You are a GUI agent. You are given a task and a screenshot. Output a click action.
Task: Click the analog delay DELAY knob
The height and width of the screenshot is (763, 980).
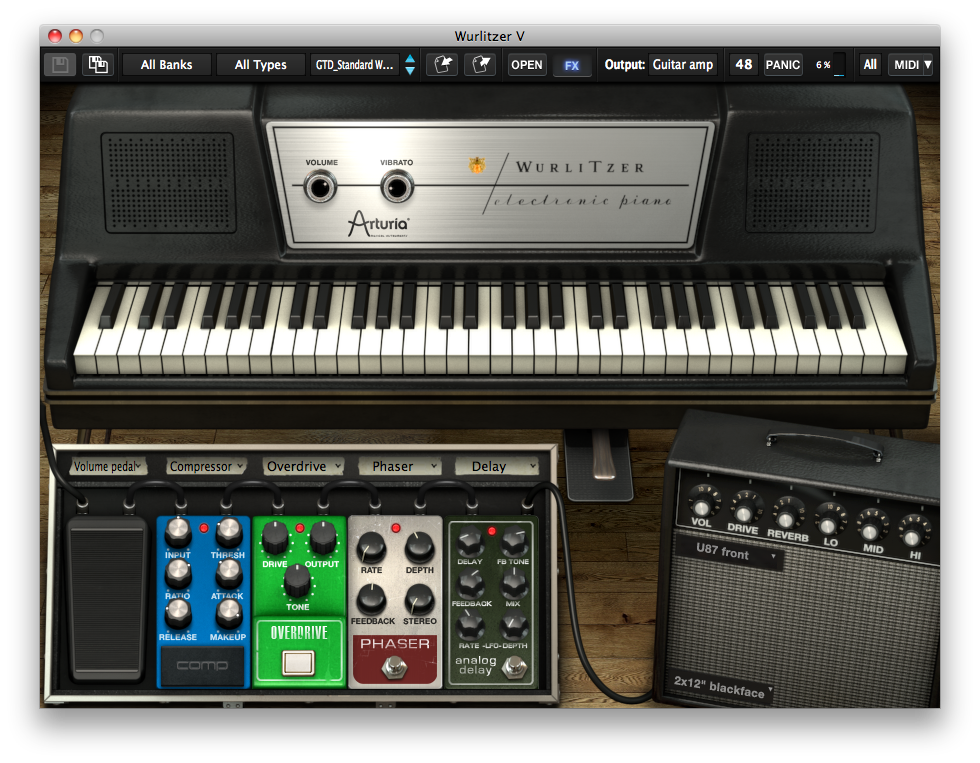(470, 542)
